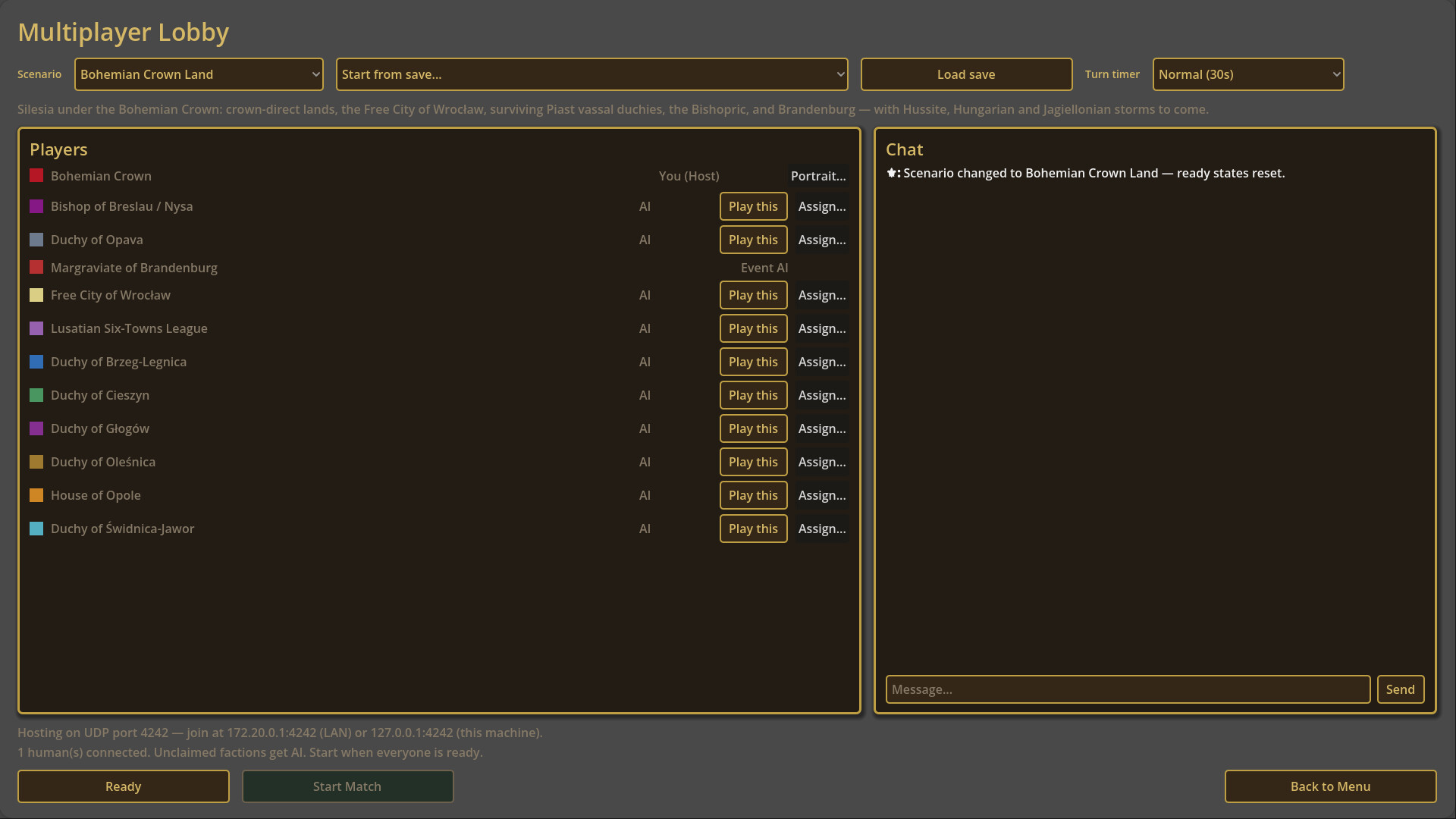Click the Event AI label for Brandenburg
Viewport: 1456px width, 819px height.
click(x=764, y=268)
